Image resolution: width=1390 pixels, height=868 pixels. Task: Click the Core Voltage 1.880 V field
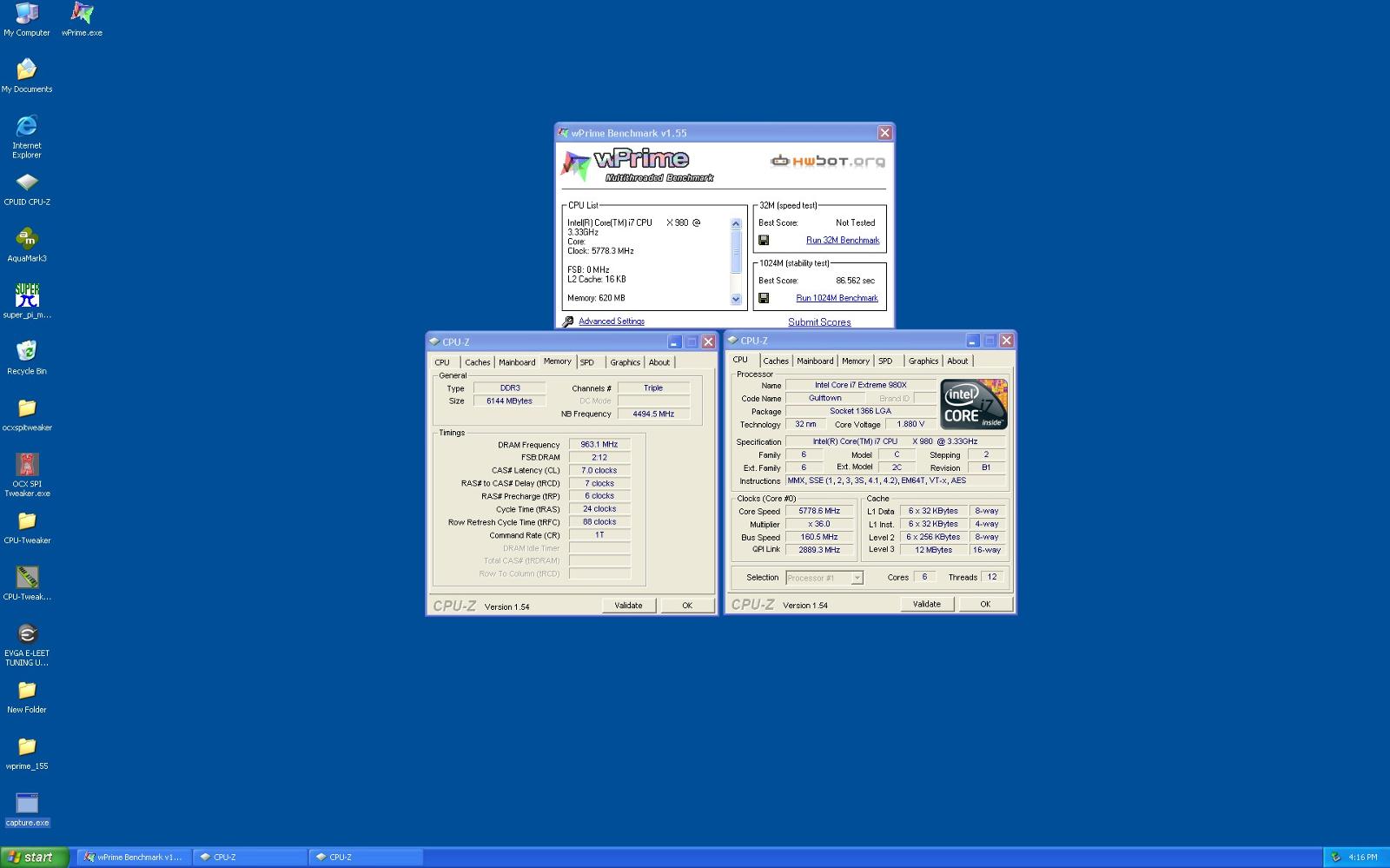click(910, 425)
